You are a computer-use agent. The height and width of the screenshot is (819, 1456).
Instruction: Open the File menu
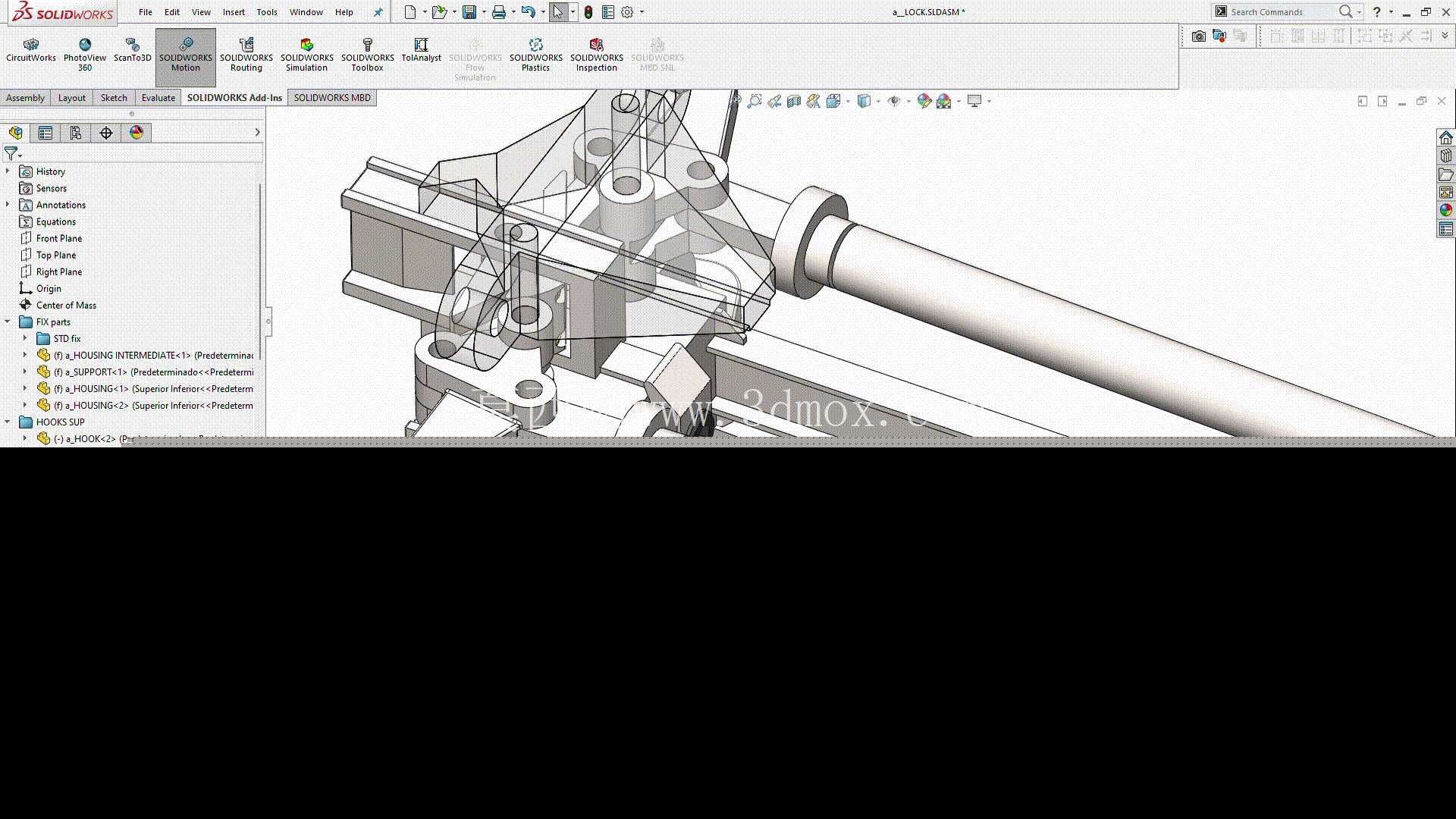point(146,12)
